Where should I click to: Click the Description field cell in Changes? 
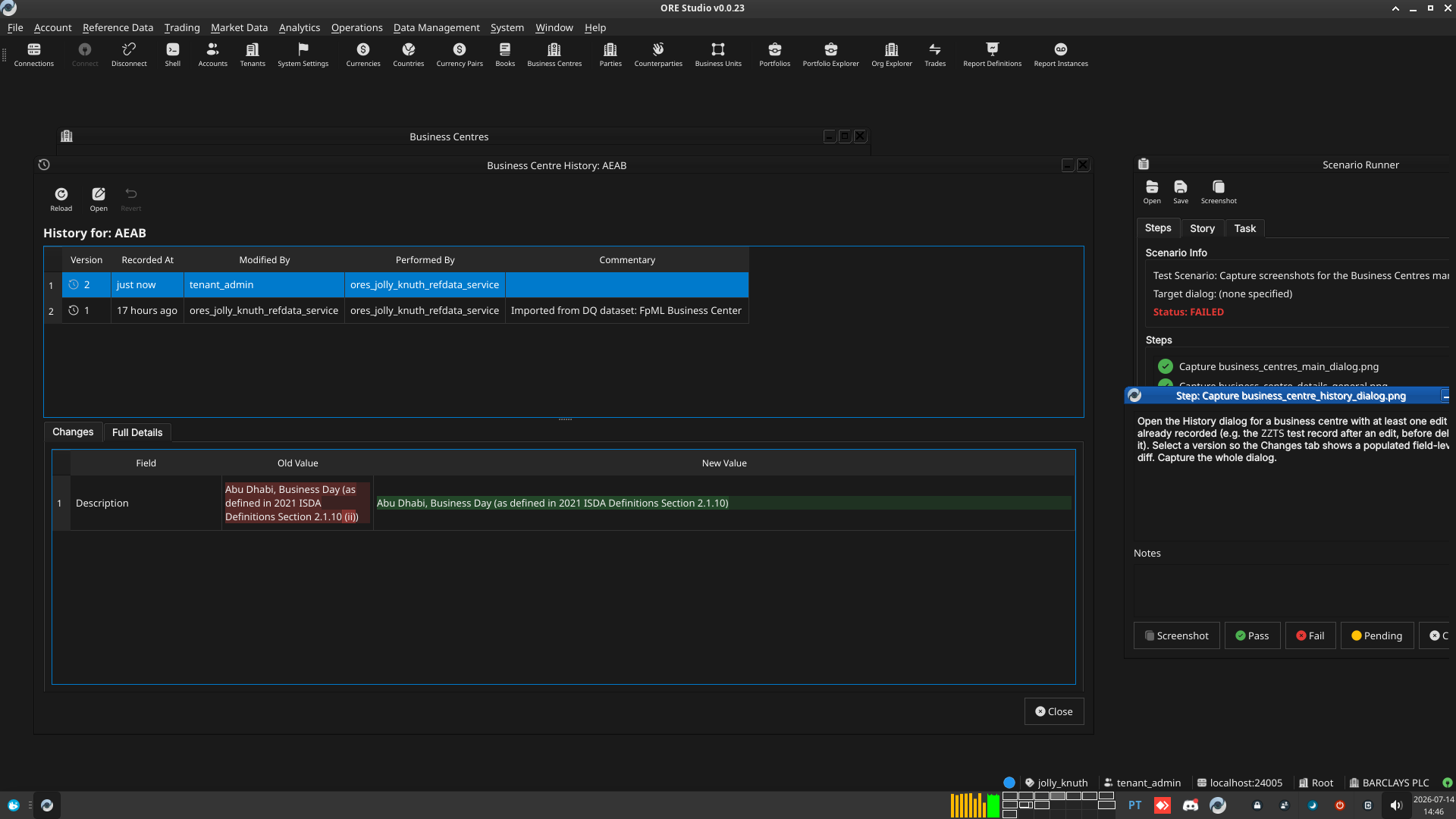click(146, 503)
